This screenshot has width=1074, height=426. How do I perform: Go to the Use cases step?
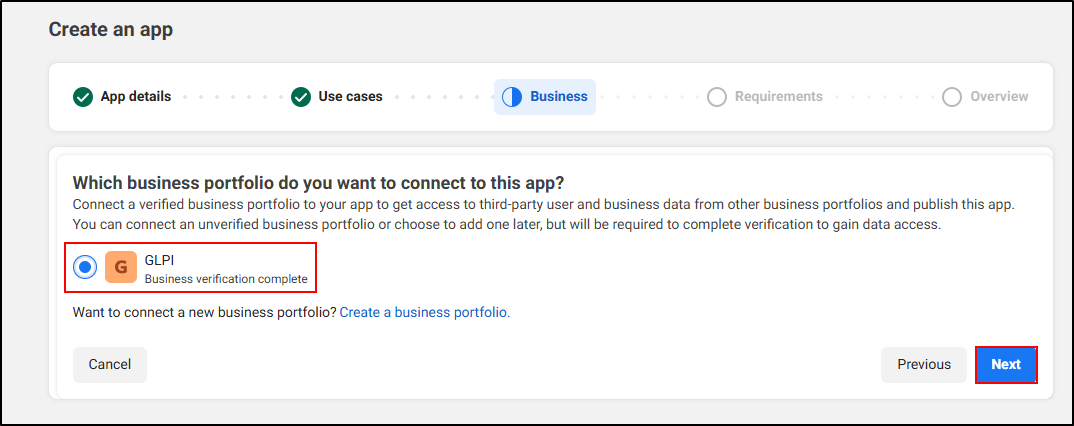350,97
